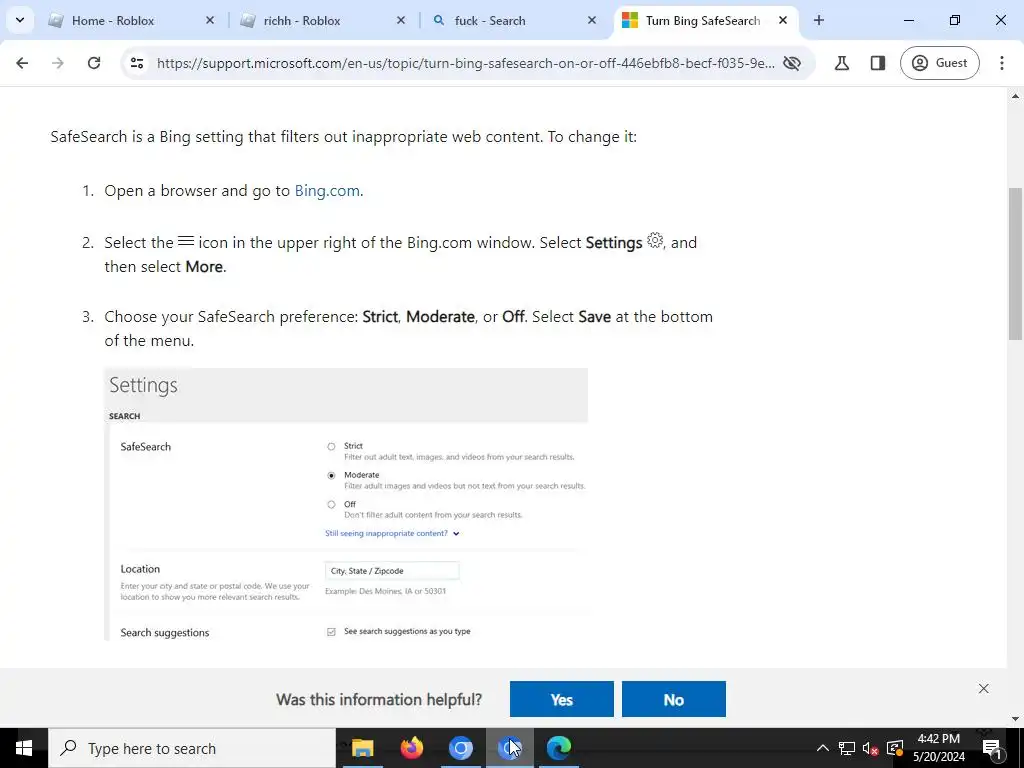Screen dimensions: 1024x768
Task: Click the taskbar search box
Action: point(192,748)
